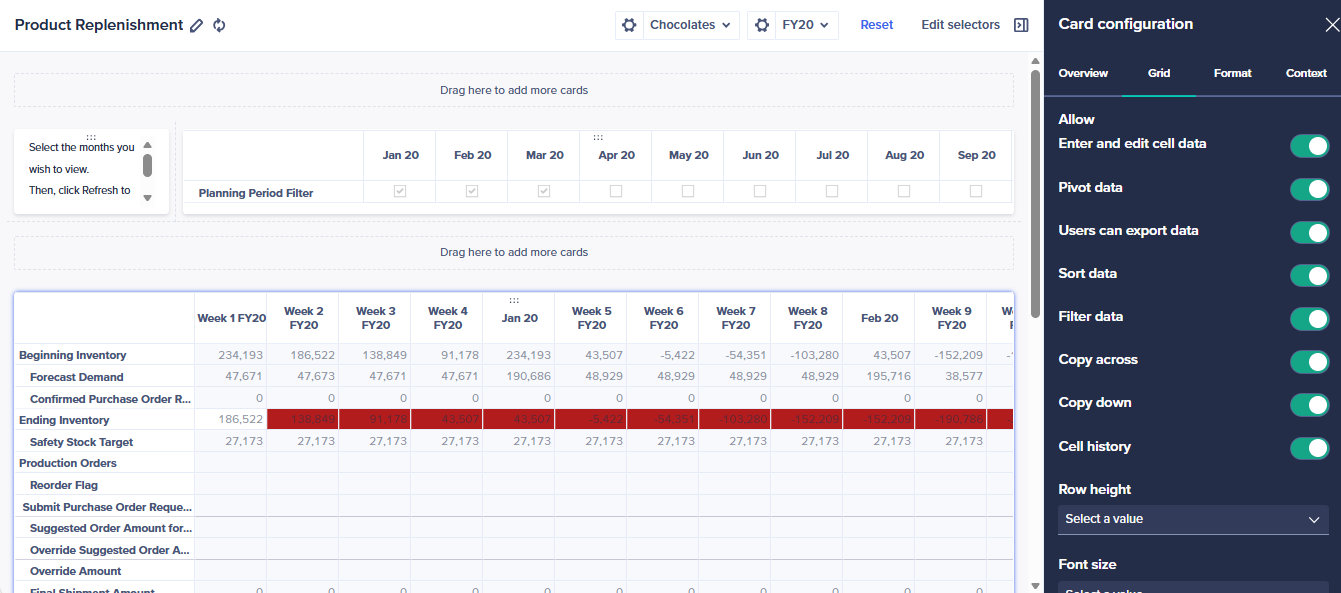The width and height of the screenshot is (1341, 593).
Task: Open the Format tab
Action: (x=1233, y=73)
